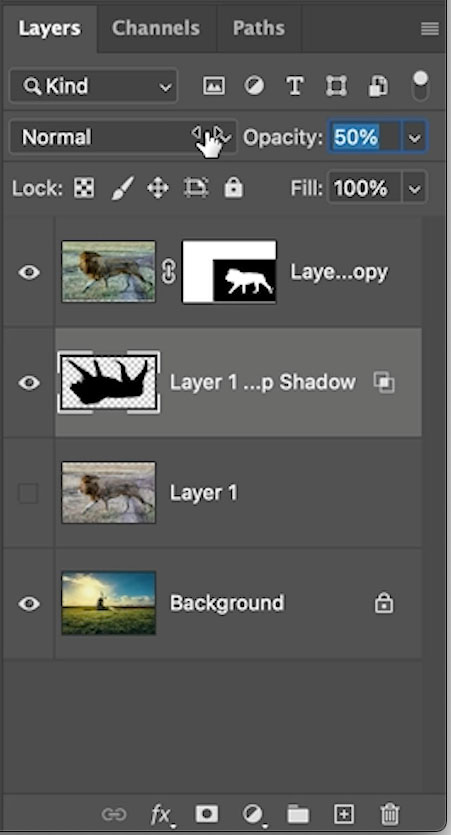The width and height of the screenshot is (451, 835).
Task: Filter layers by type layer icon
Action: pyautogui.click(x=294, y=86)
